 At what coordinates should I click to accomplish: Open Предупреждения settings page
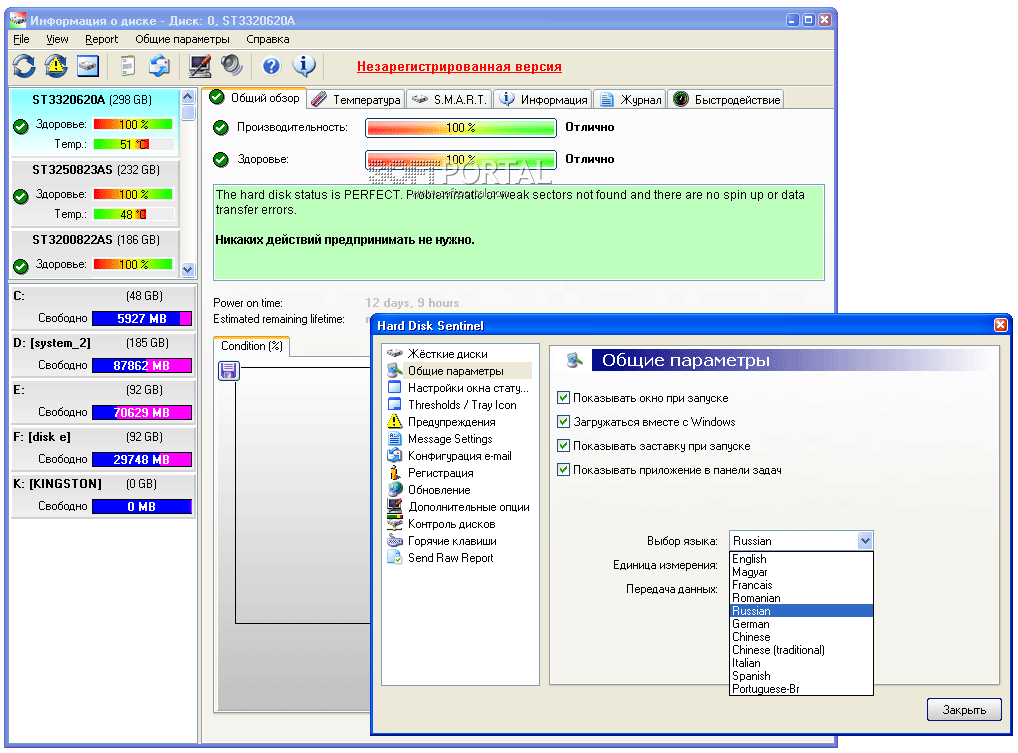451,421
